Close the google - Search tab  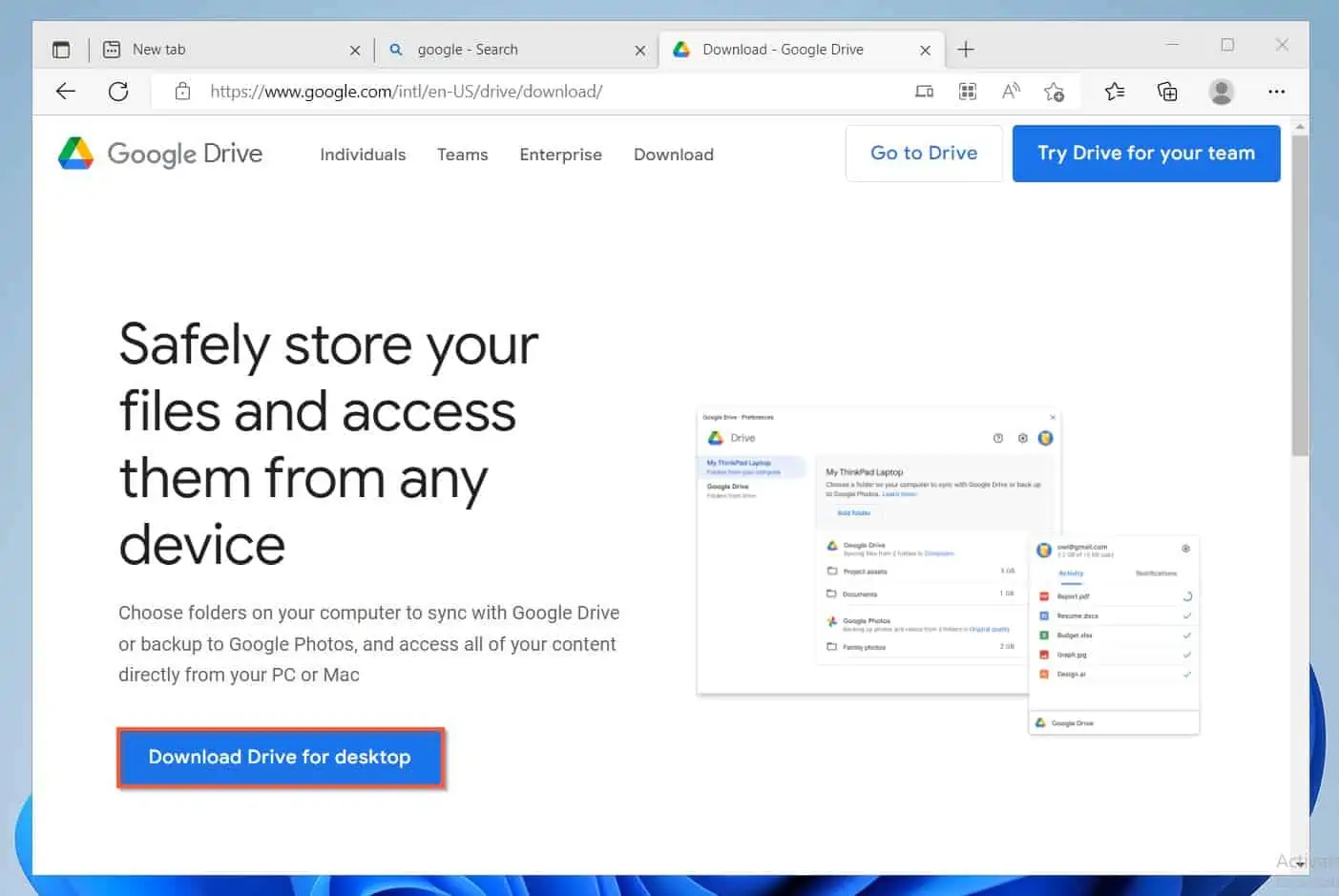pos(640,51)
